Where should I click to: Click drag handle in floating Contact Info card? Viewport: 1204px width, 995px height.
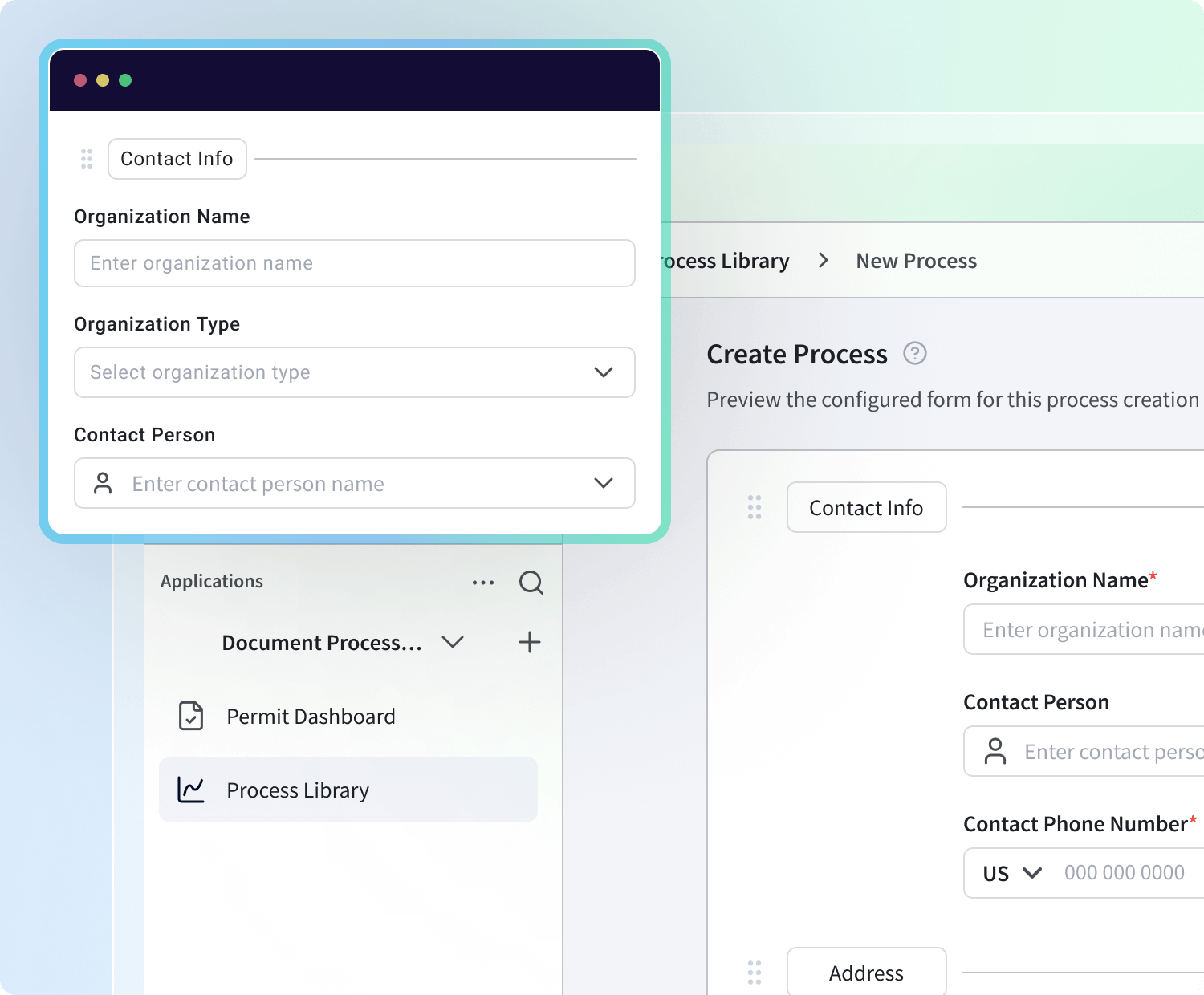click(87, 159)
